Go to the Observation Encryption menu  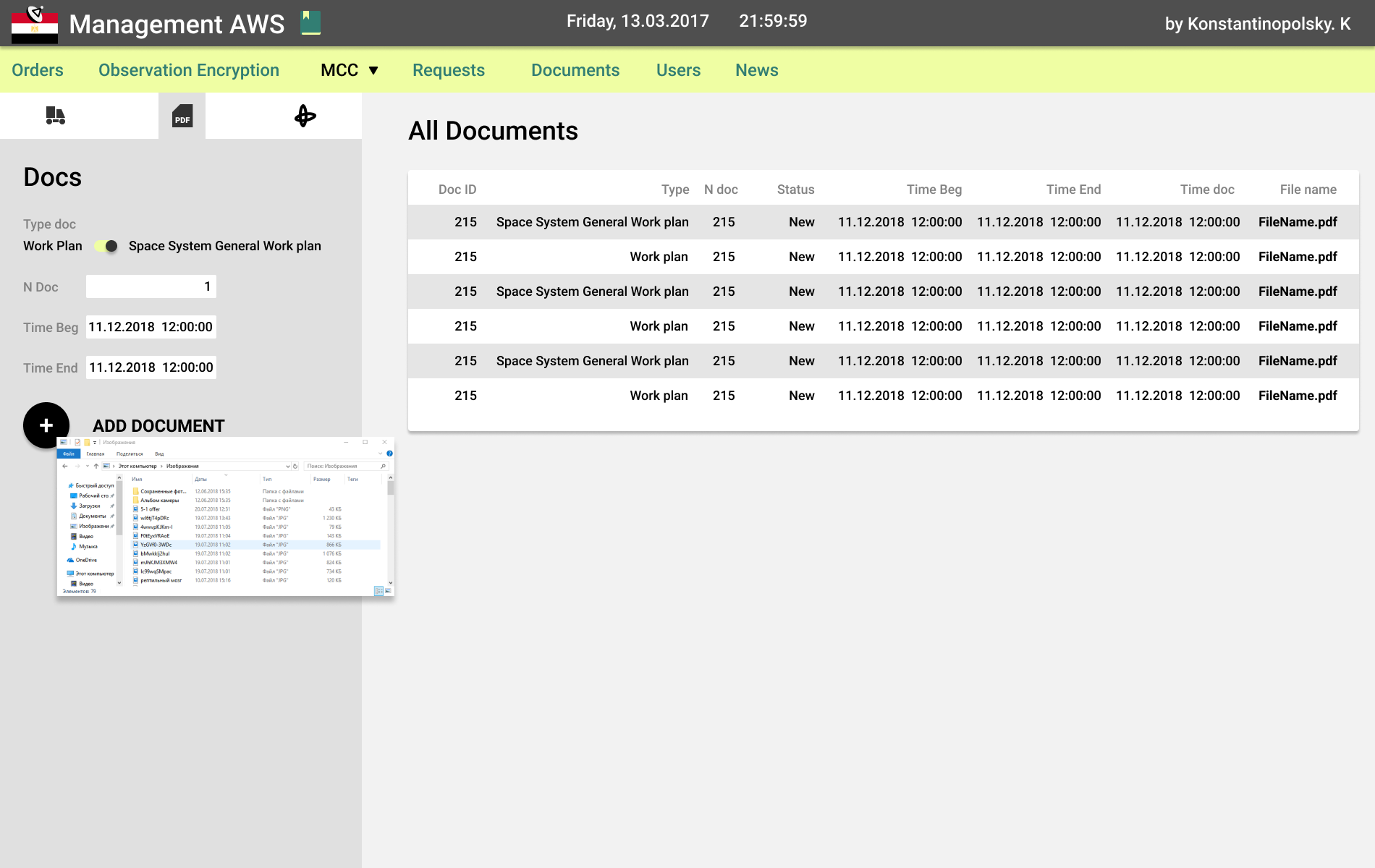tap(189, 70)
